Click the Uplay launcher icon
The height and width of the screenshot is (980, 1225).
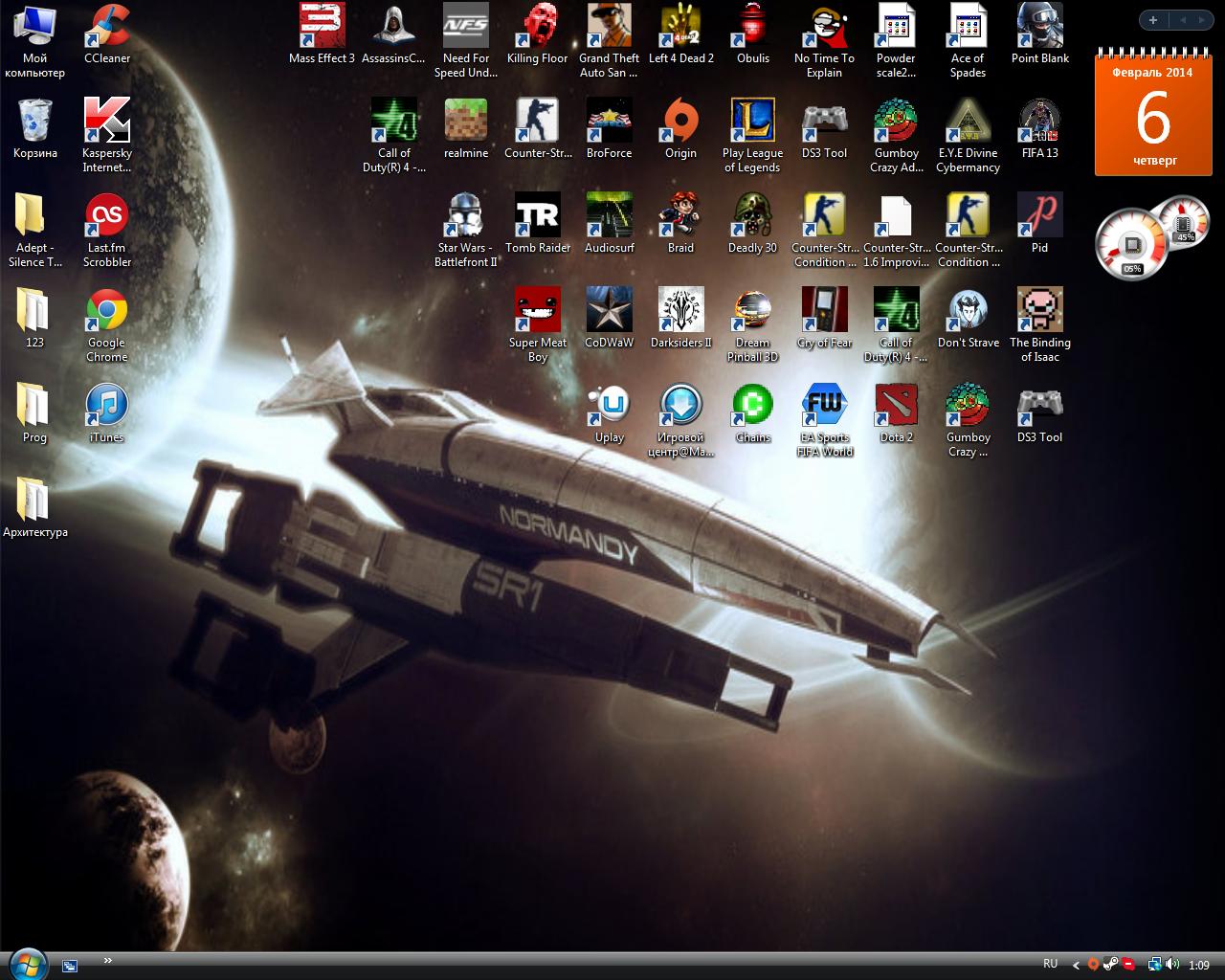(609, 406)
